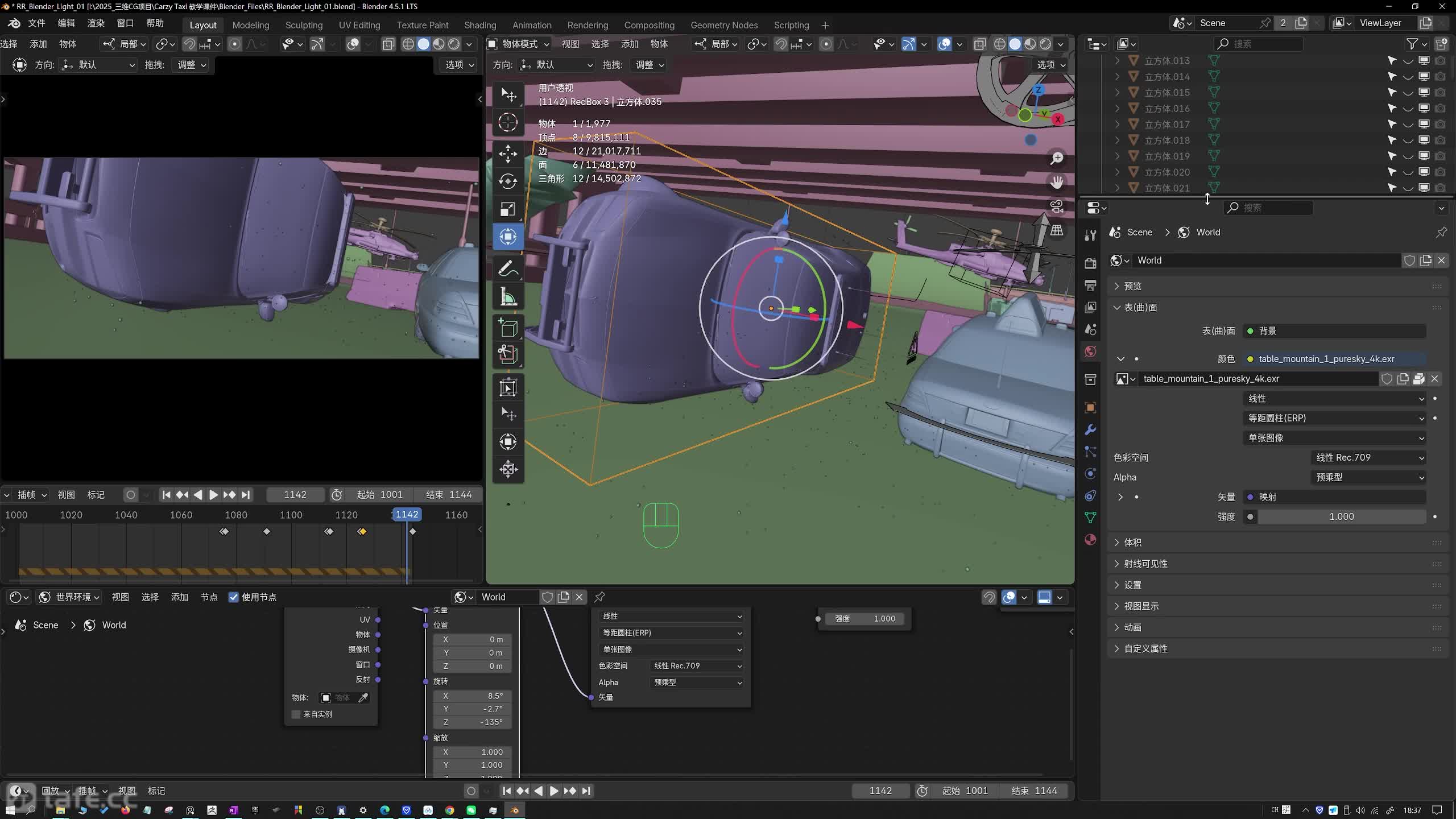
Task: Select the Move tool in viewport toolbar
Action: pyautogui.click(x=508, y=154)
